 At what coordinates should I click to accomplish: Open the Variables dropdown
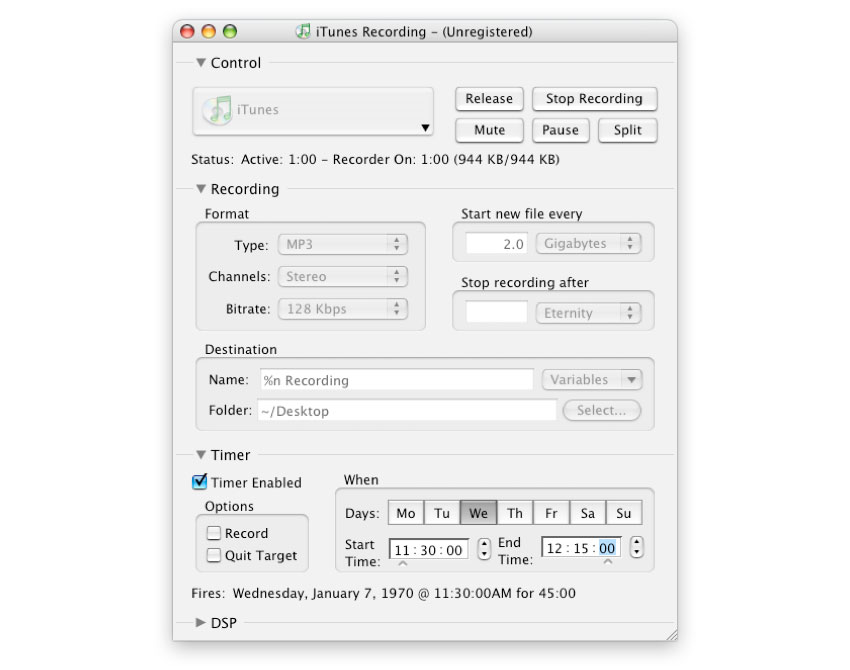pos(591,379)
